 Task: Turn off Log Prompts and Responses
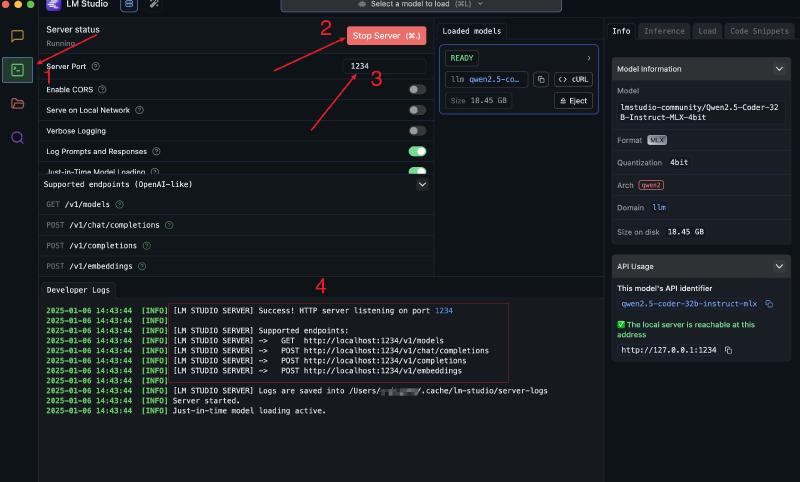click(x=417, y=151)
